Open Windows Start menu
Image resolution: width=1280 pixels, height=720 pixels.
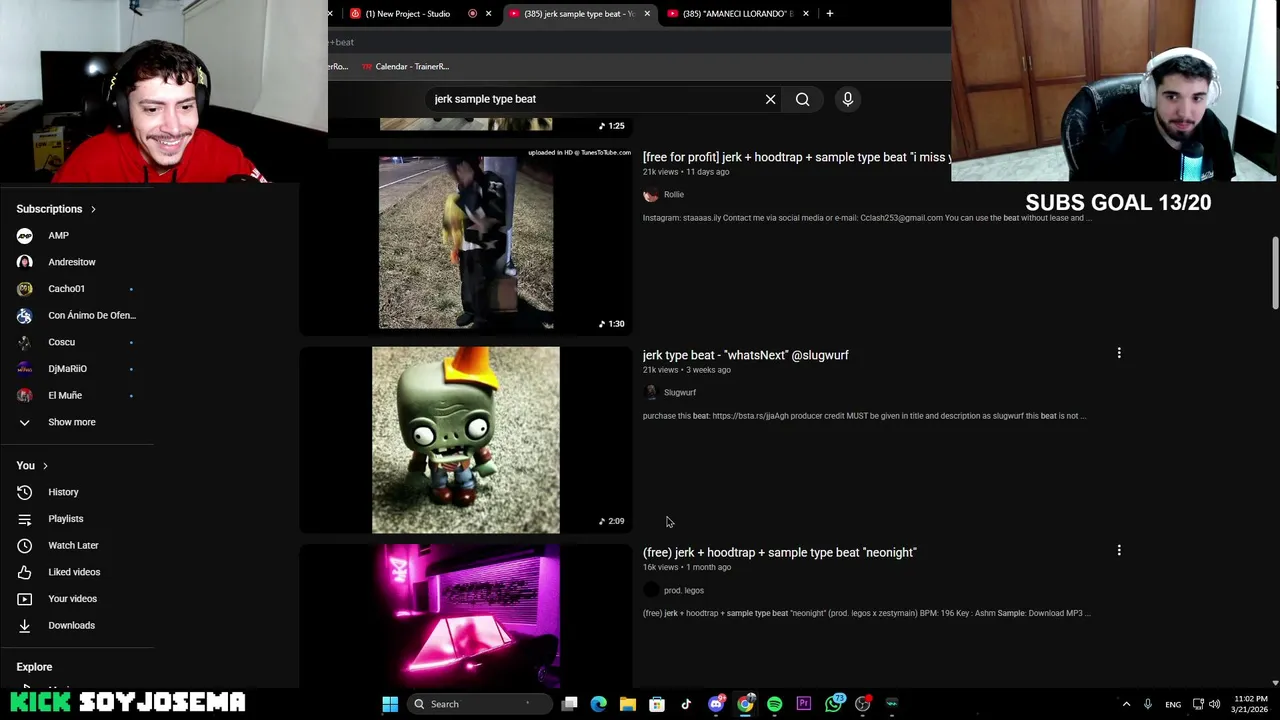[390, 704]
